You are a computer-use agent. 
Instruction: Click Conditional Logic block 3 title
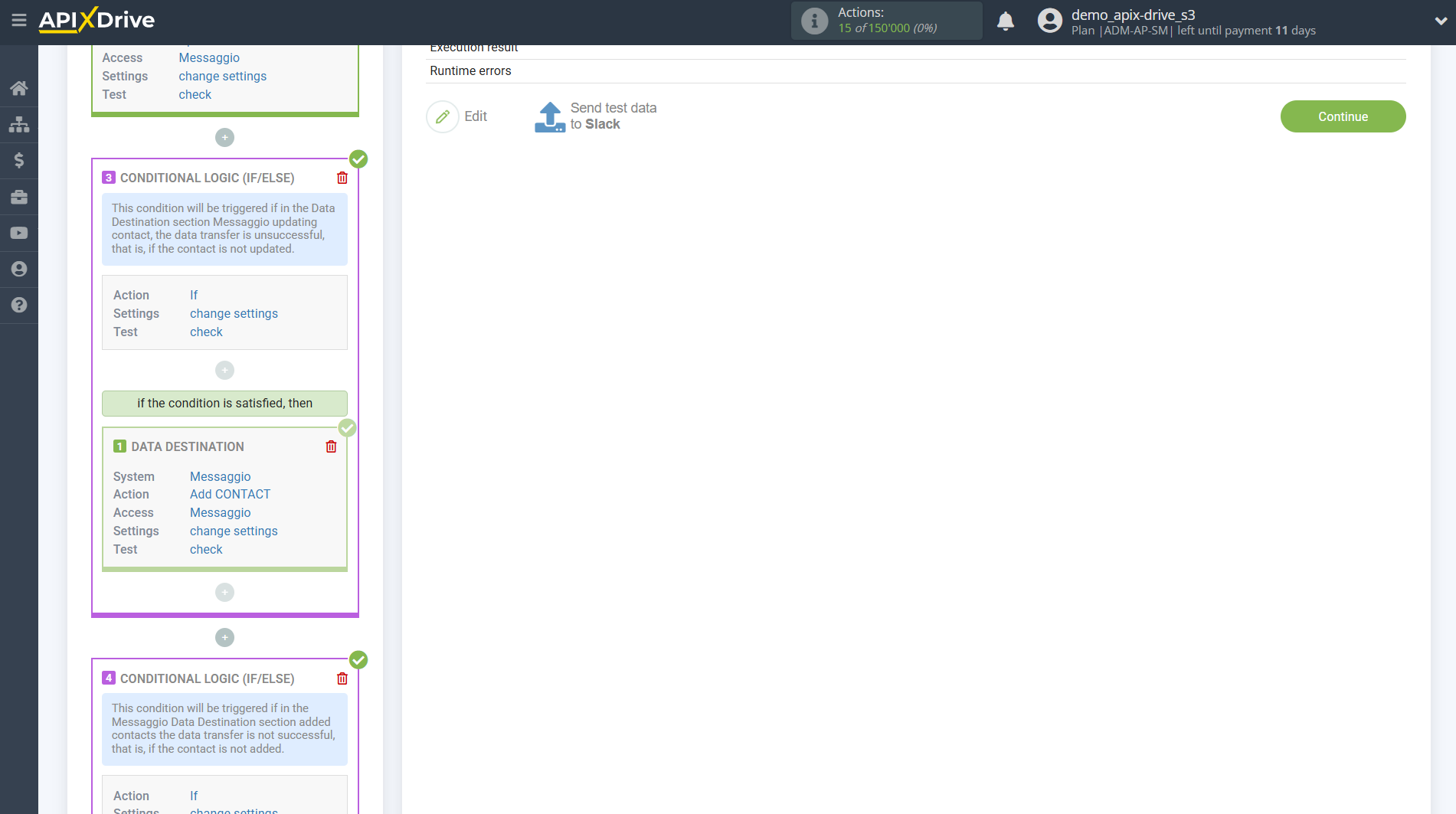click(207, 178)
